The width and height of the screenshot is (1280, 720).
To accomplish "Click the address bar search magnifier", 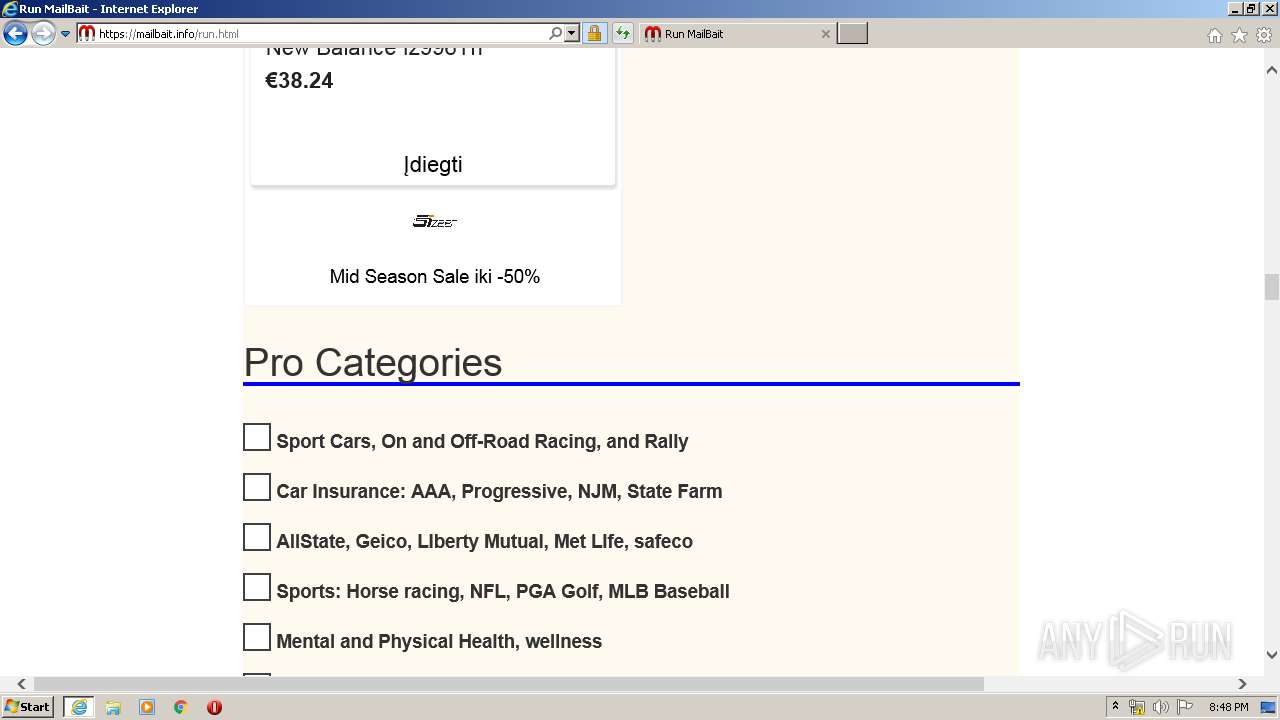I will coord(556,34).
